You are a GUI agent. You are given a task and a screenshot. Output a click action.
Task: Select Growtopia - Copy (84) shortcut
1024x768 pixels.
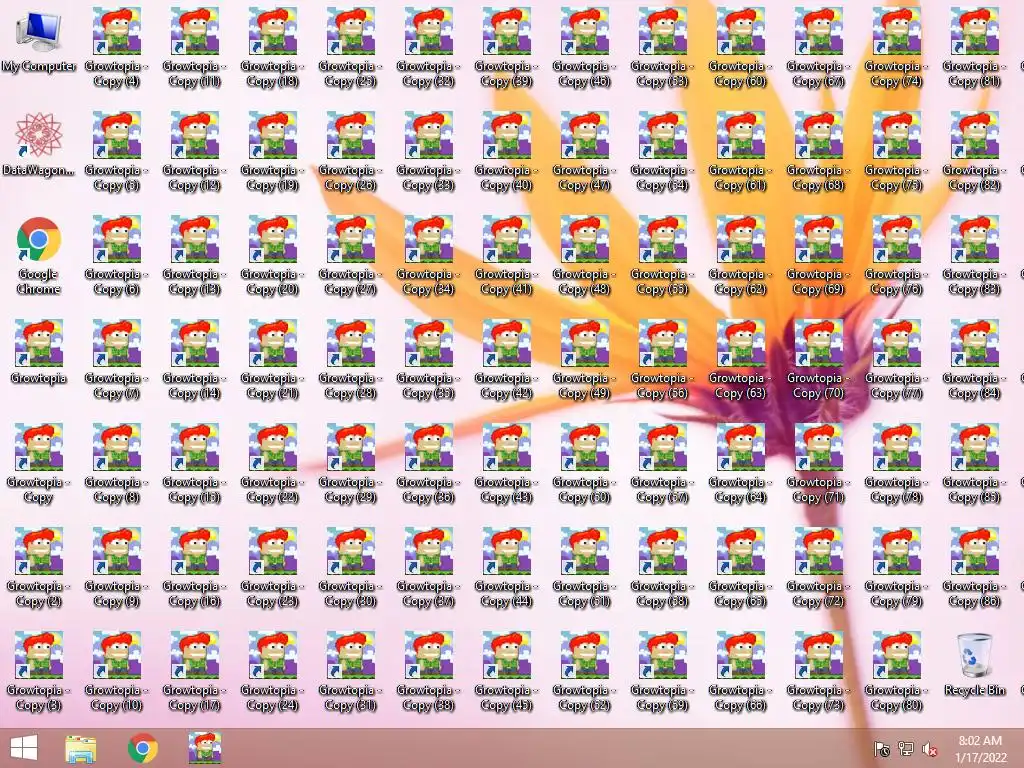click(x=974, y=360)
